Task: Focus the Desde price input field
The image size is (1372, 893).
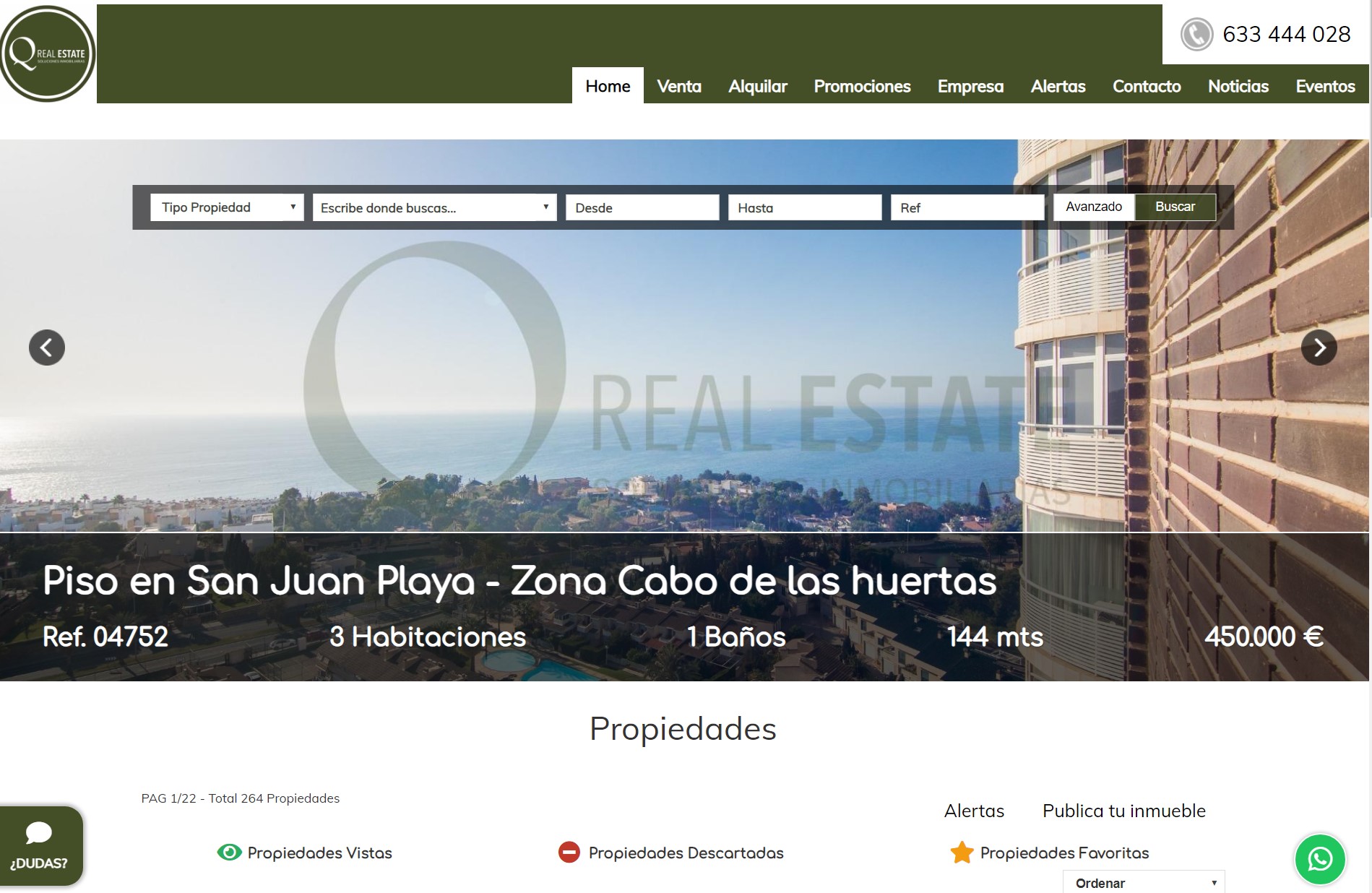Action: click(x=642, y=207)
